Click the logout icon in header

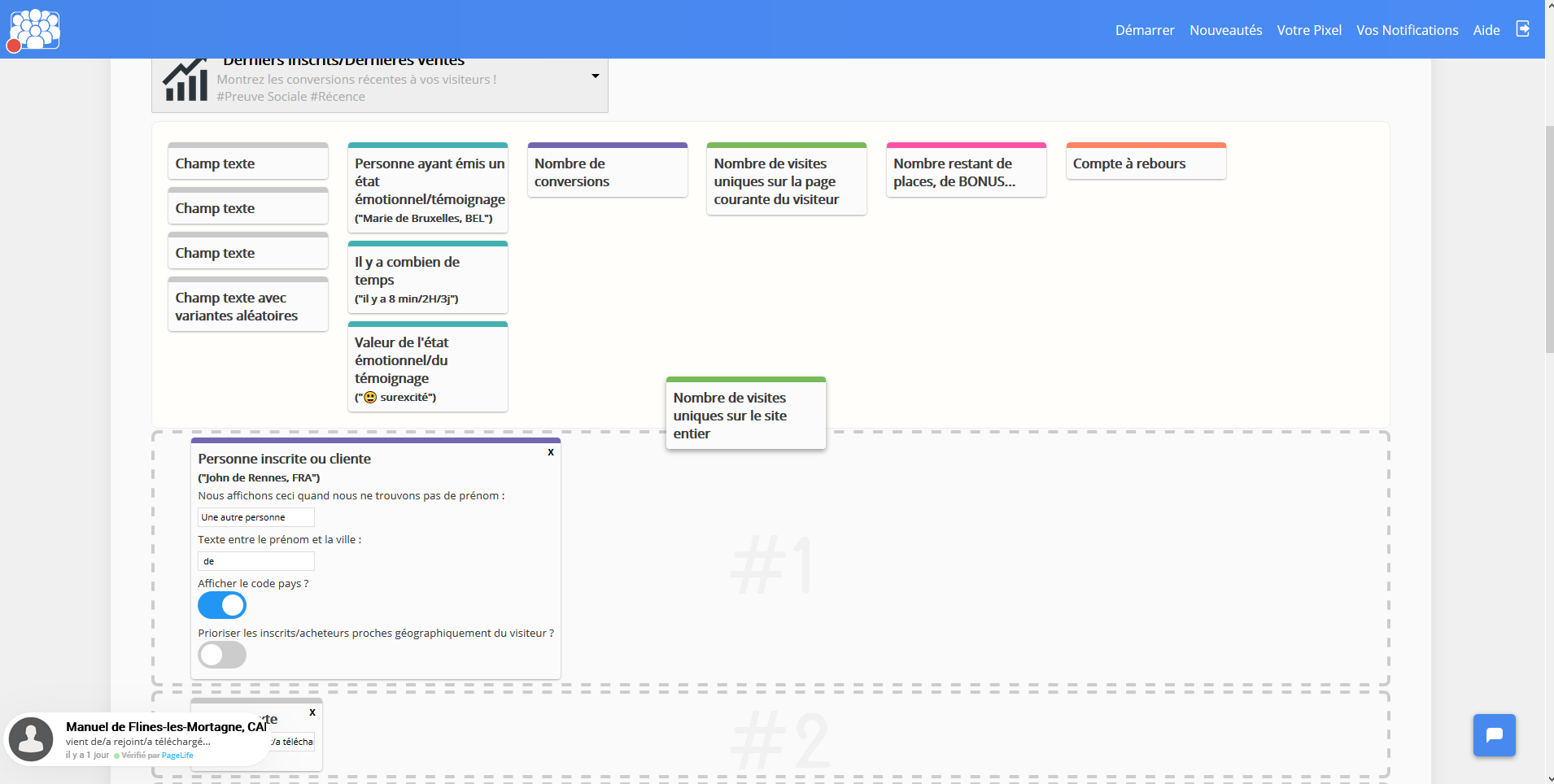(x=1523, y=29)
